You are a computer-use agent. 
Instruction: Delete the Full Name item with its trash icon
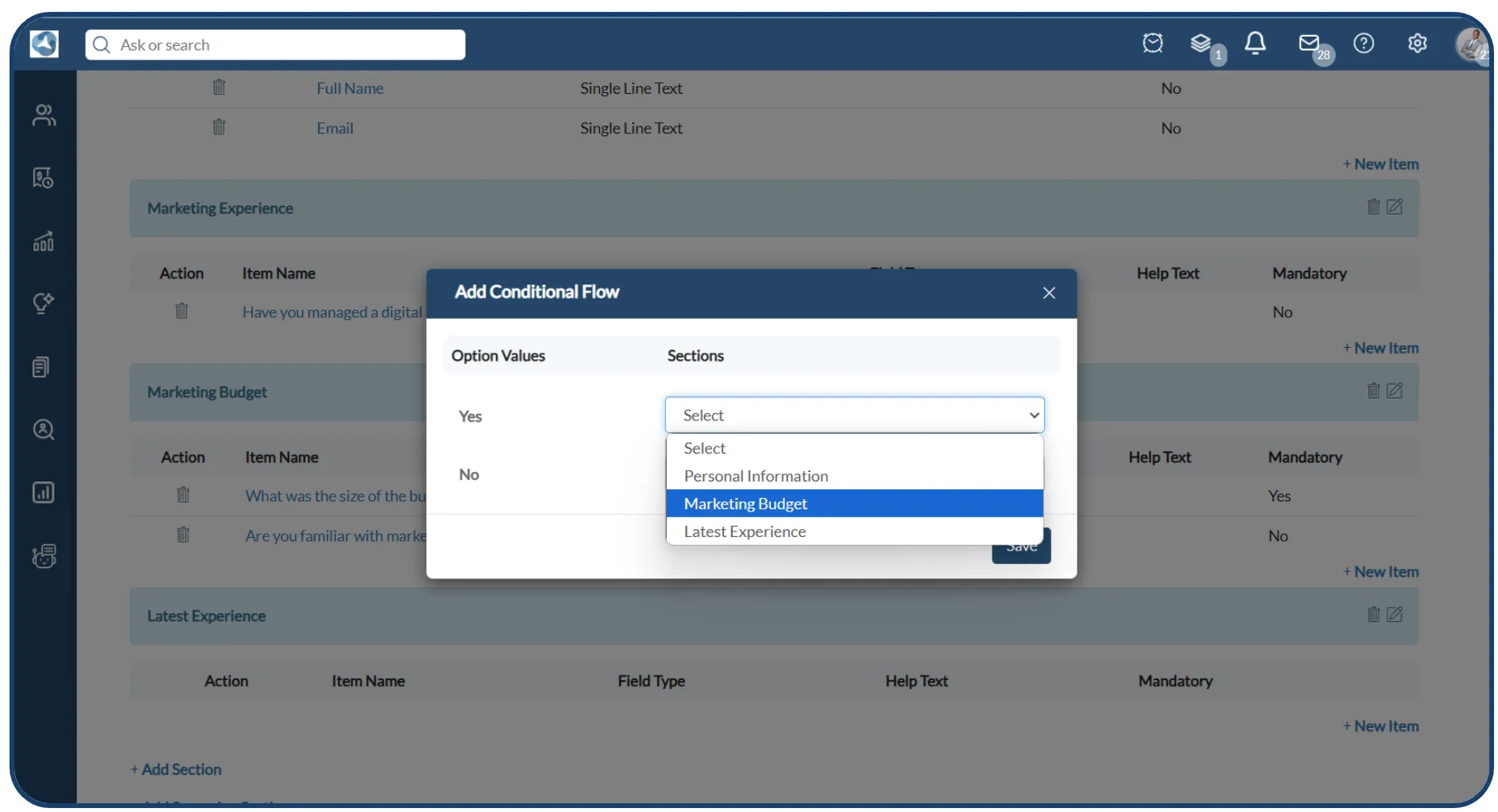coord(219,87)
